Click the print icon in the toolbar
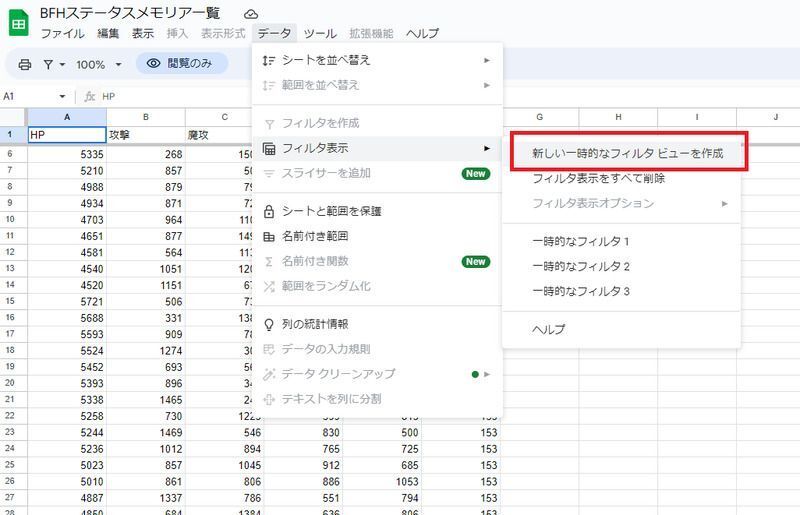Viewport: 800px width, 515px height. [25, 64]
